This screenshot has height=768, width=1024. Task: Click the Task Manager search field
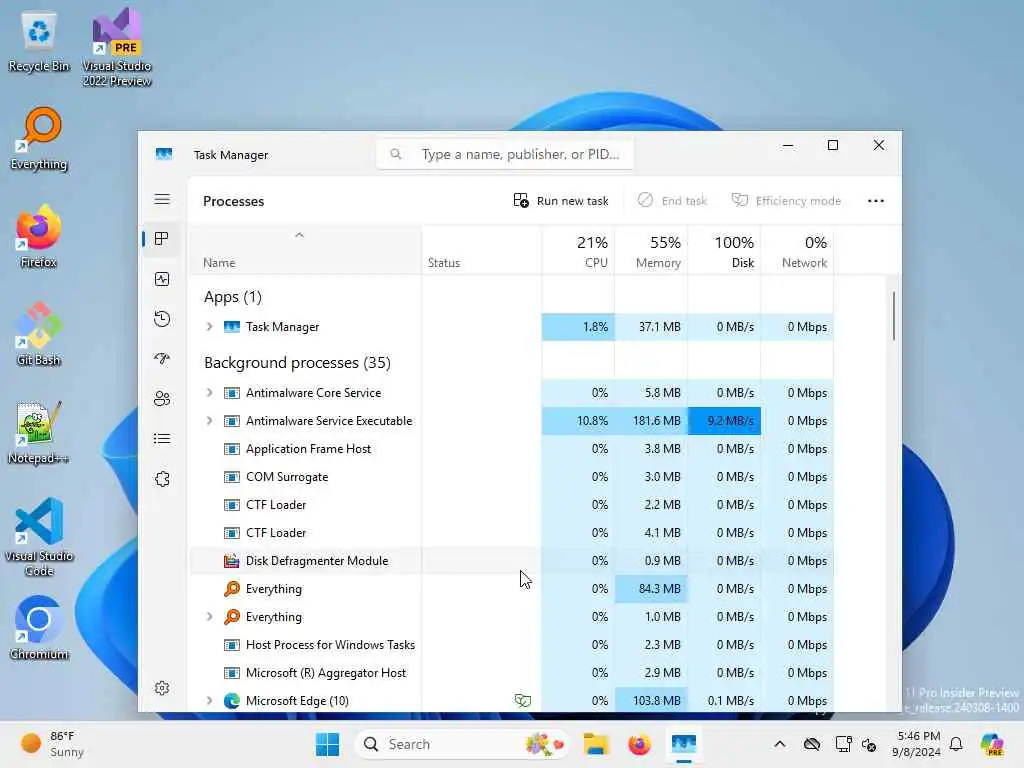pyautogui.click(x=504, y=154)
